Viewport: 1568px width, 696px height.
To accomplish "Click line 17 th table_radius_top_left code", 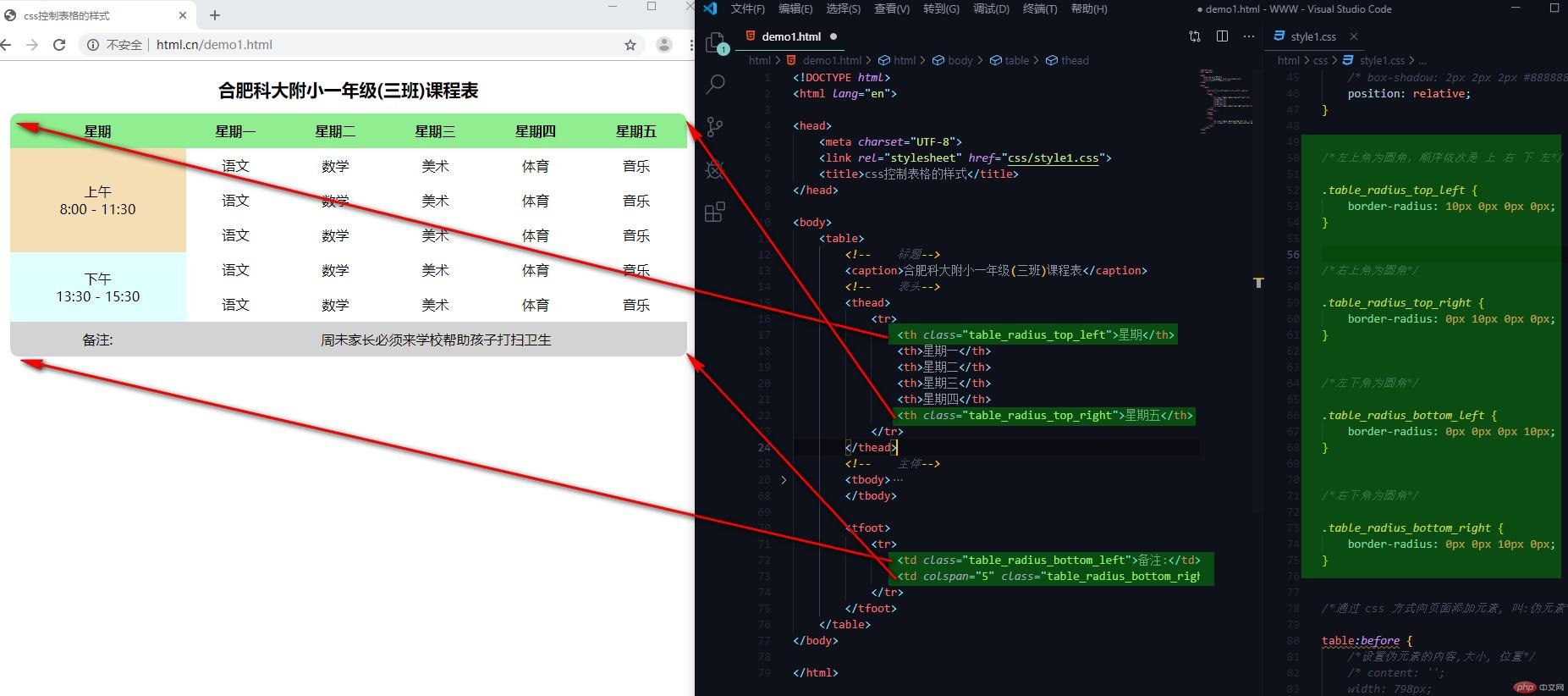I will pos(1036,334).
